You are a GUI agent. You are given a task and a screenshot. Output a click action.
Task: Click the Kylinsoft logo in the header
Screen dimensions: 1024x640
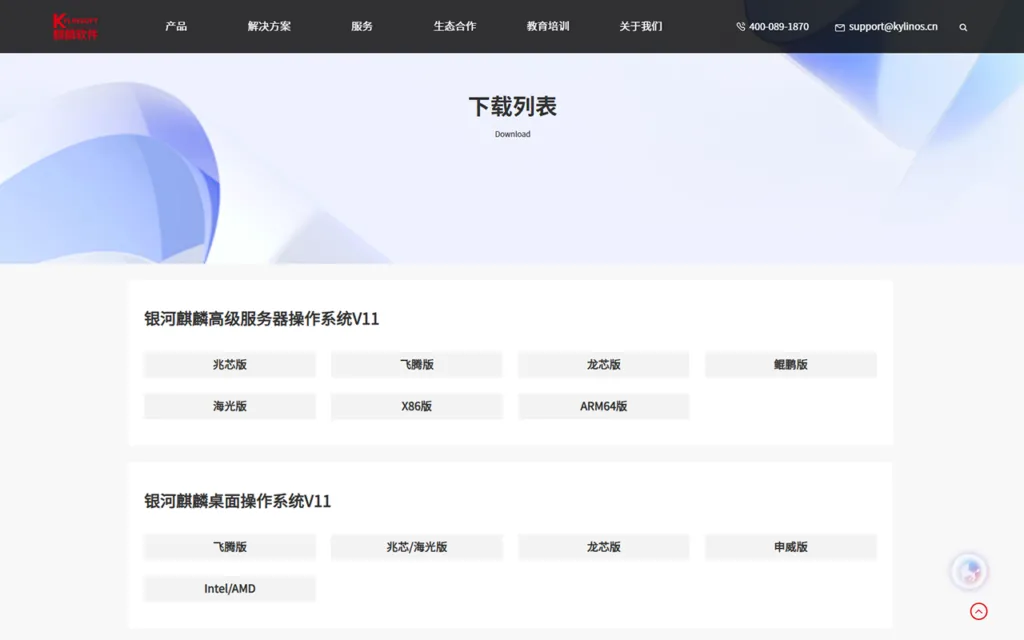(76, 27)
